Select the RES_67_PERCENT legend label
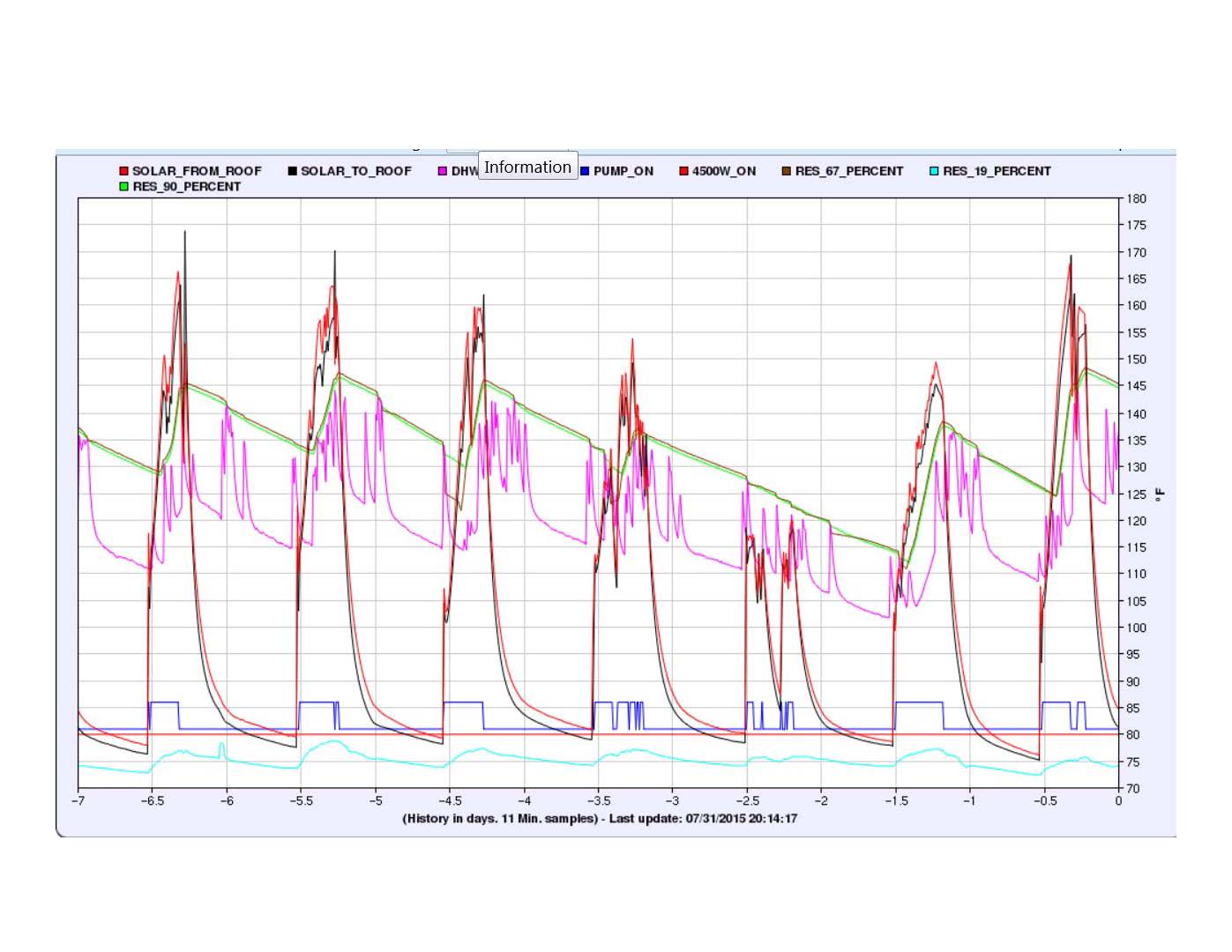Image resolution: width=1232 pixels, height=952 pixels. click(x=849, y=171)
